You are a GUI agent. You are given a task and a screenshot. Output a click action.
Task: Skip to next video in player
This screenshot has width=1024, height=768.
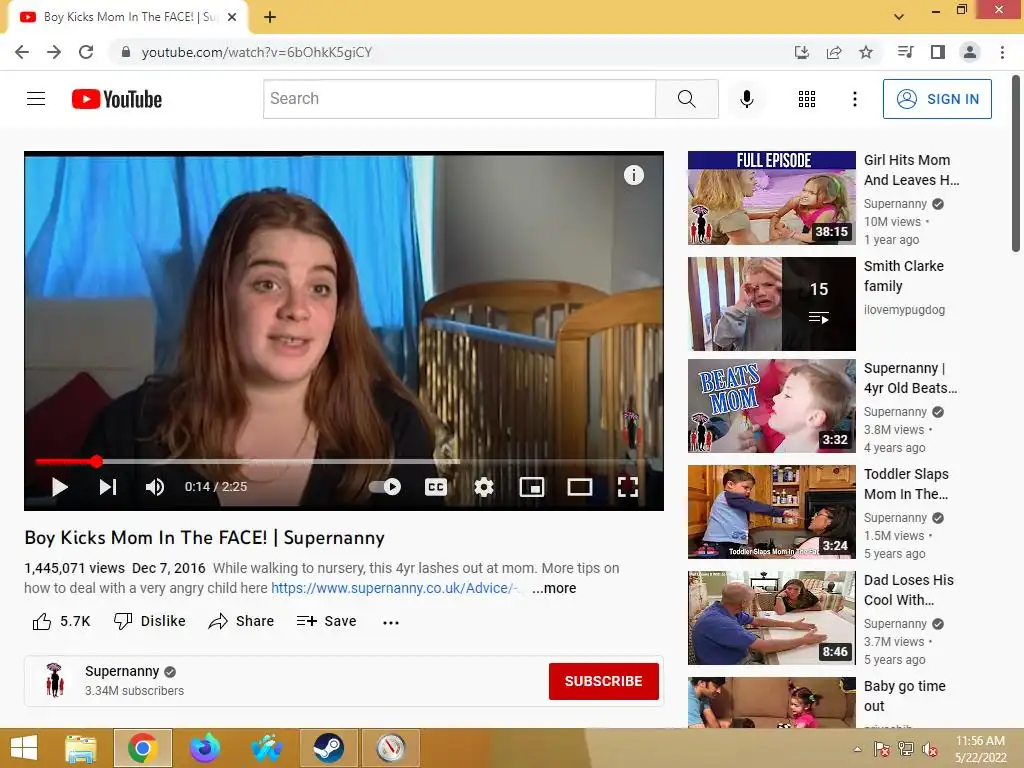(x=108, y=487)
